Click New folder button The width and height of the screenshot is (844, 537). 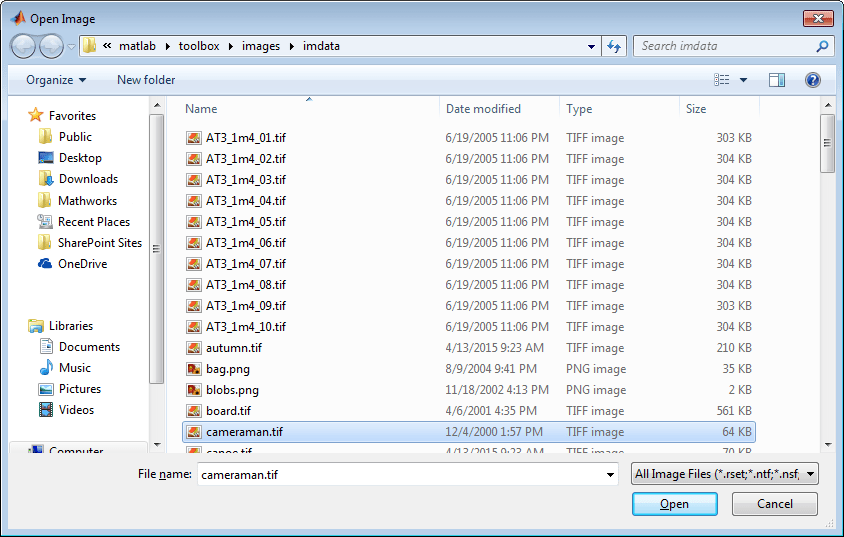point(146,80)
